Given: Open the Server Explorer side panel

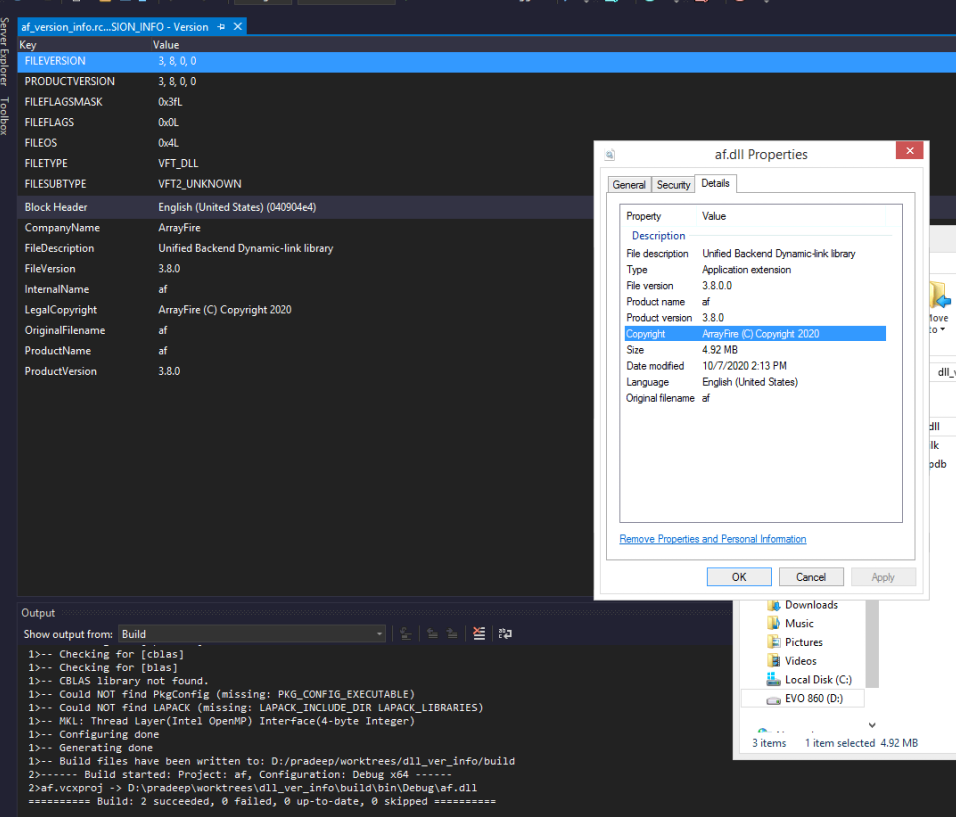Looking at the screenshot, I should pyautogui.click(x=5, y=52).
